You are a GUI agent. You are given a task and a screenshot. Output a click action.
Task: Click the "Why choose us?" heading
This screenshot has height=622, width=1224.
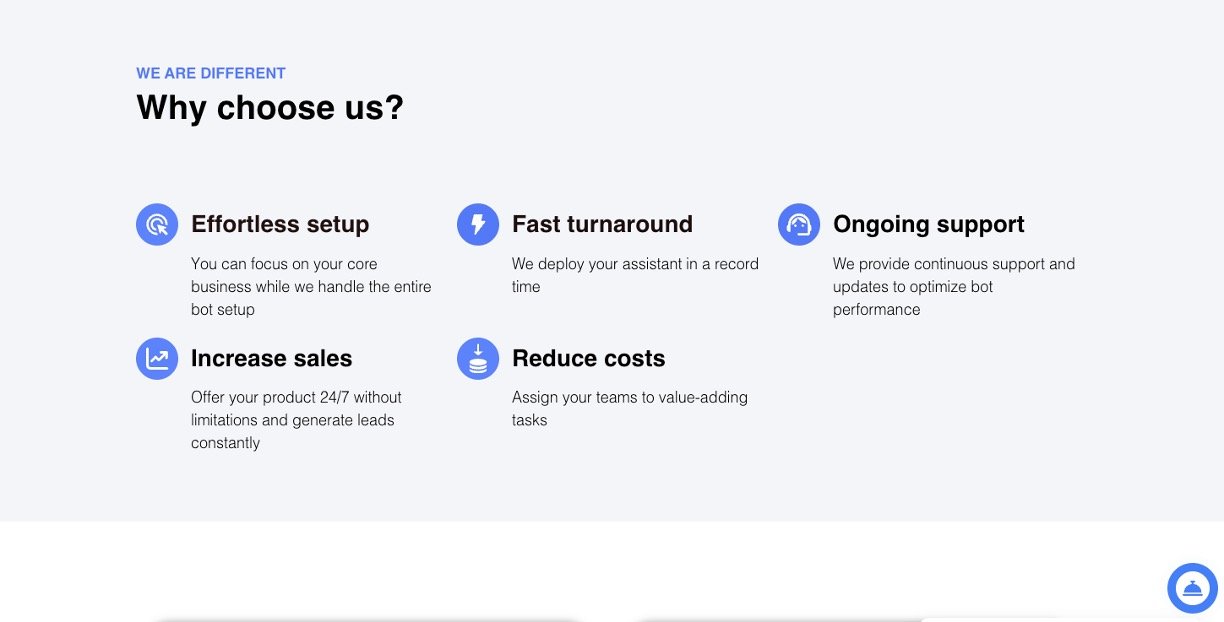270,107
